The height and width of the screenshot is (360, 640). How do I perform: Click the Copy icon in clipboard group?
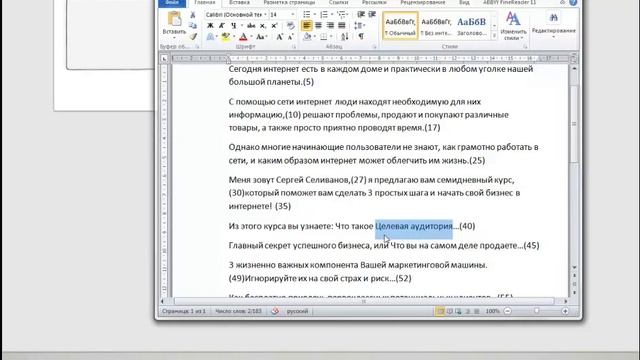click(x=193, y=26)
